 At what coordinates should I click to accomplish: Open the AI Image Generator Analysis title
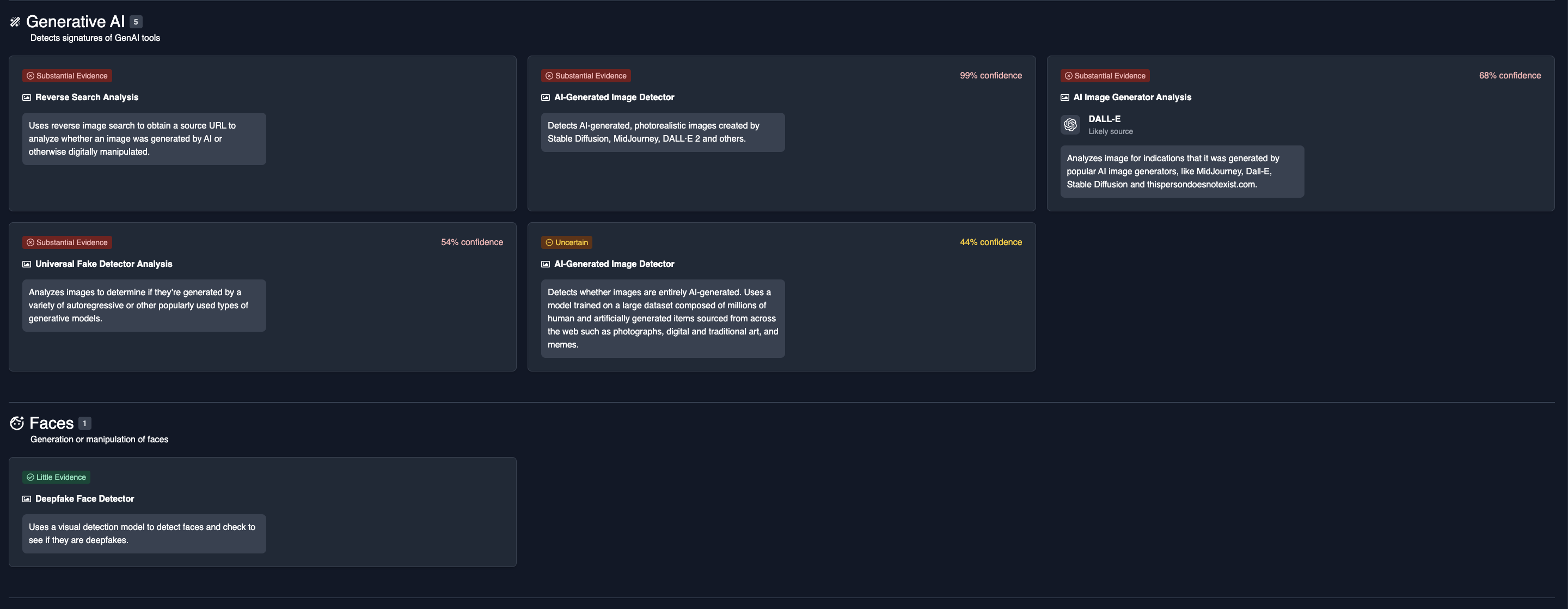1132,98
